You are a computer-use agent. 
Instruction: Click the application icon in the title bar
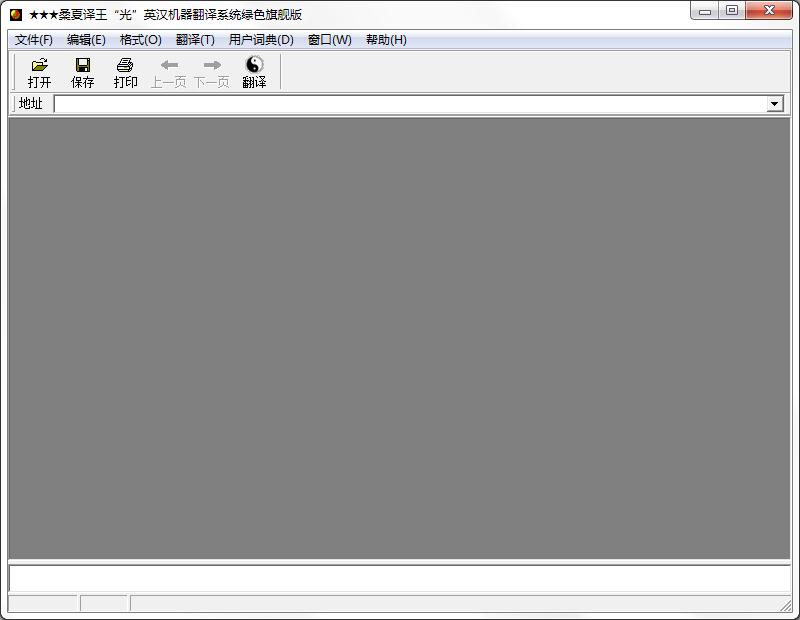(x=16, y=14)
